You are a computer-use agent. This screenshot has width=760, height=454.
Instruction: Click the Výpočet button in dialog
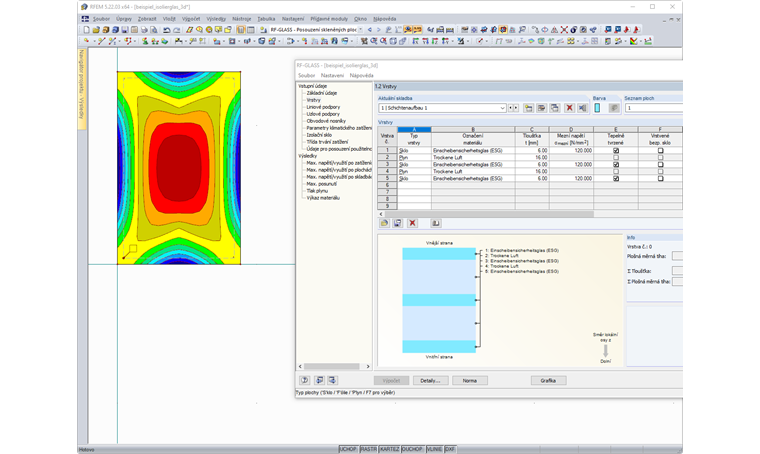(391, 380)
